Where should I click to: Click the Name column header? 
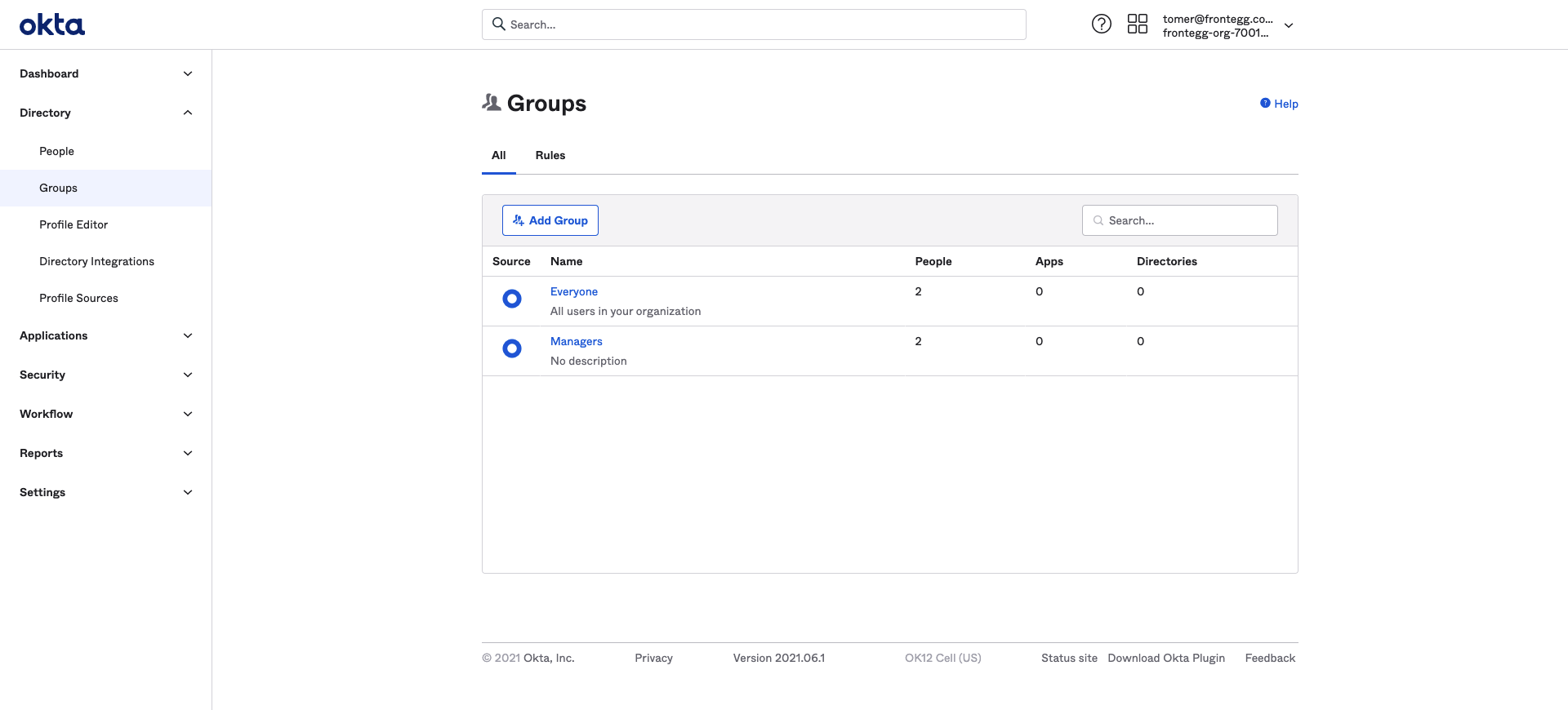[566, 261]
